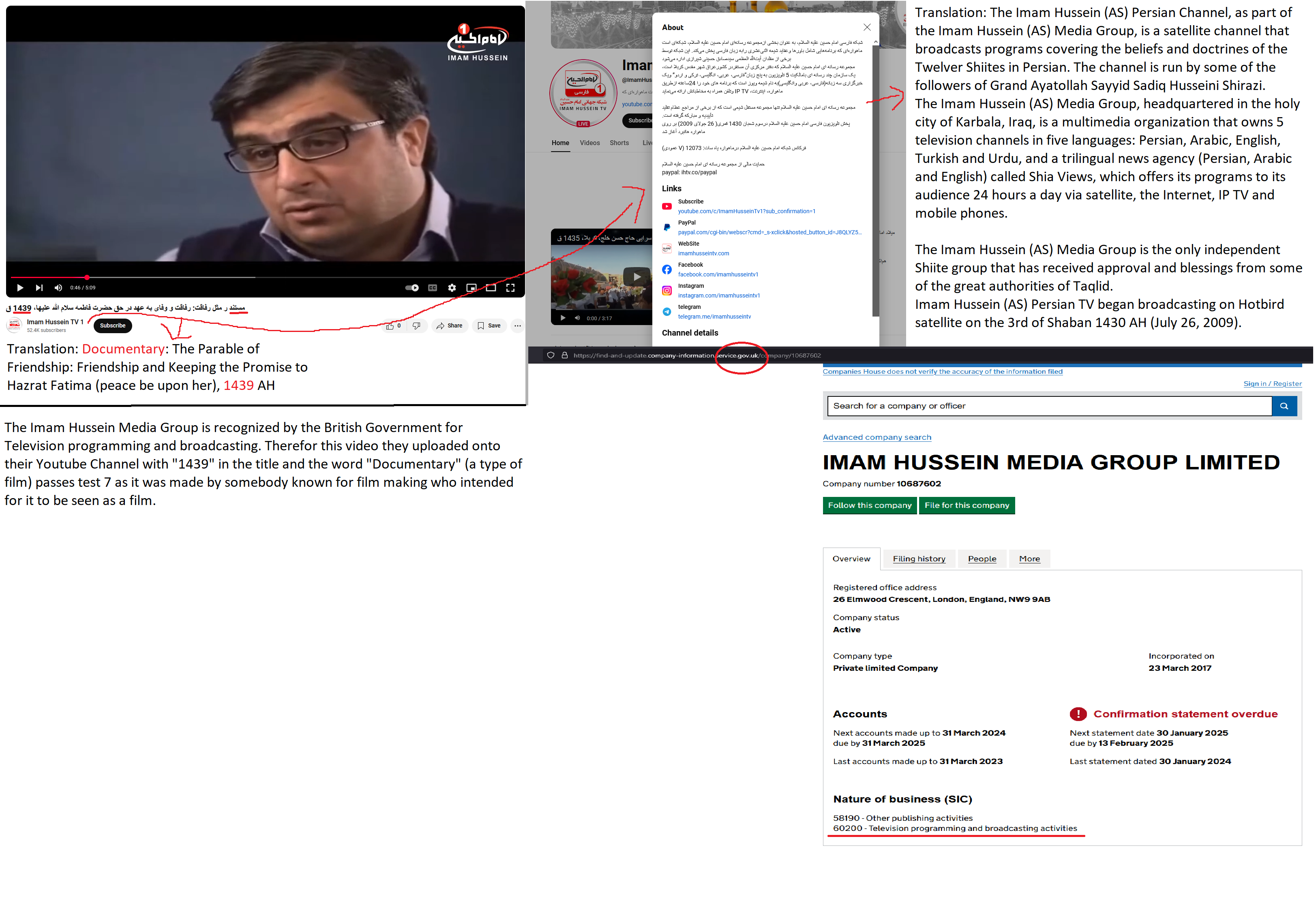
Task: Click the PayPal icon in Links
Action: [x=667, y=228]
